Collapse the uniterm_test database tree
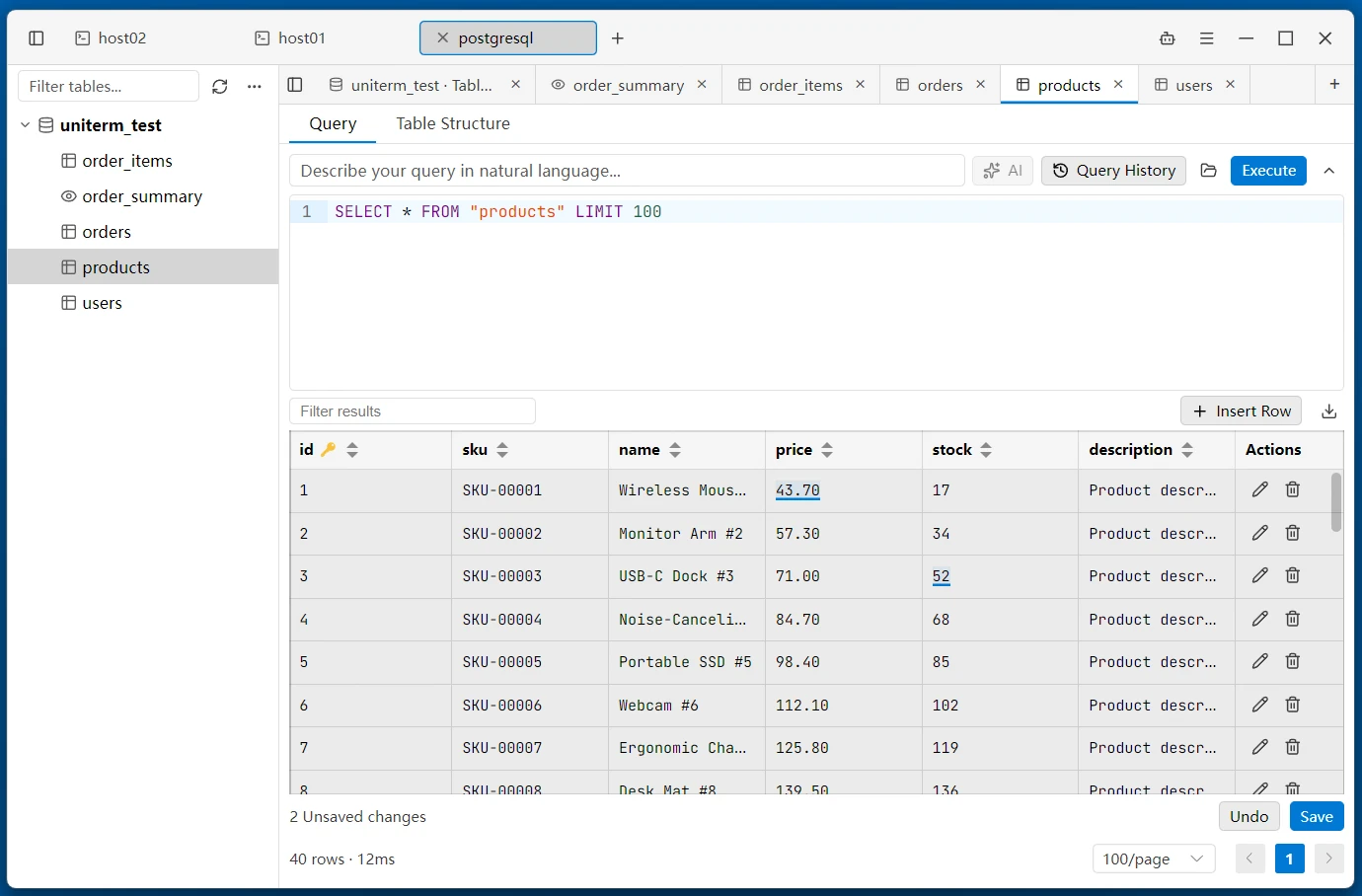The height and width of the screenshot is (896, 1362). (x=26, y=125)
